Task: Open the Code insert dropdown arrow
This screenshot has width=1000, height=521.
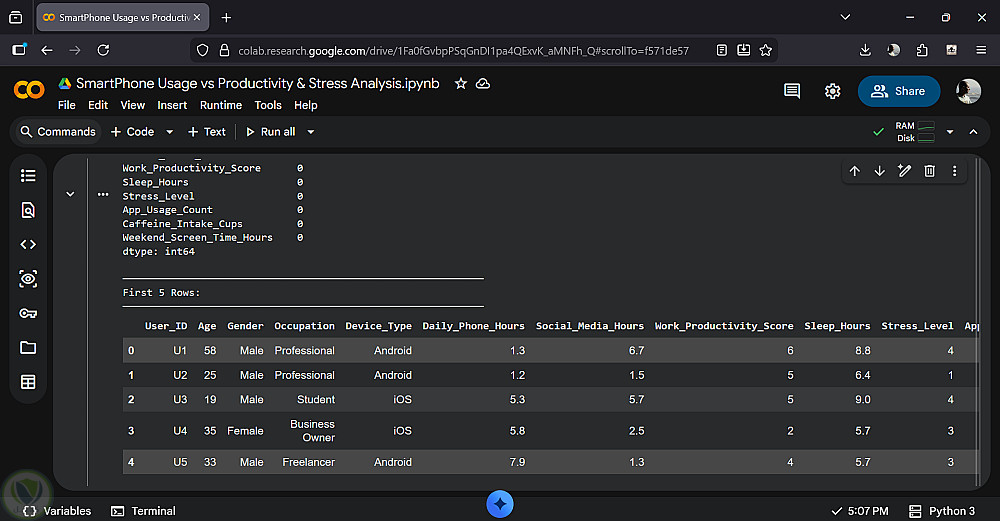Action: (x=169, y=132)
